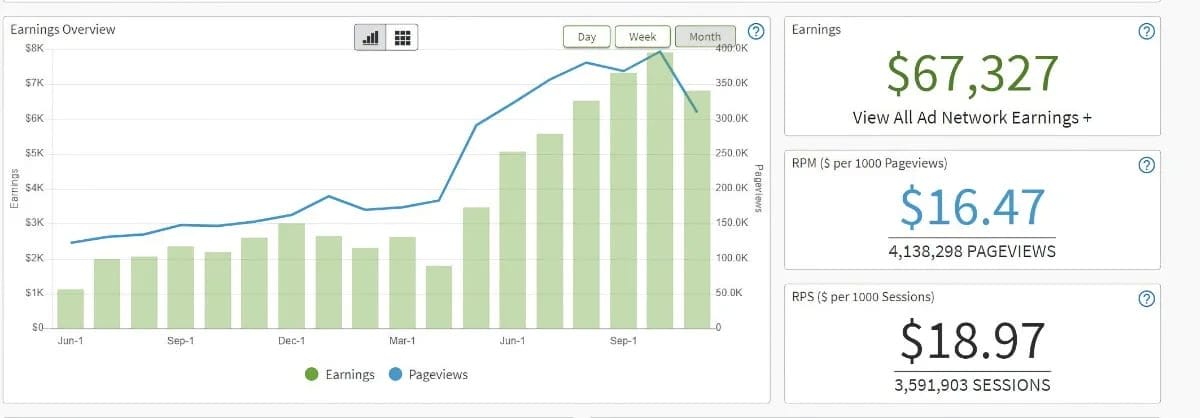
Task: Click the blue Pageviews legend dot
Action: [x=395, y=374]
